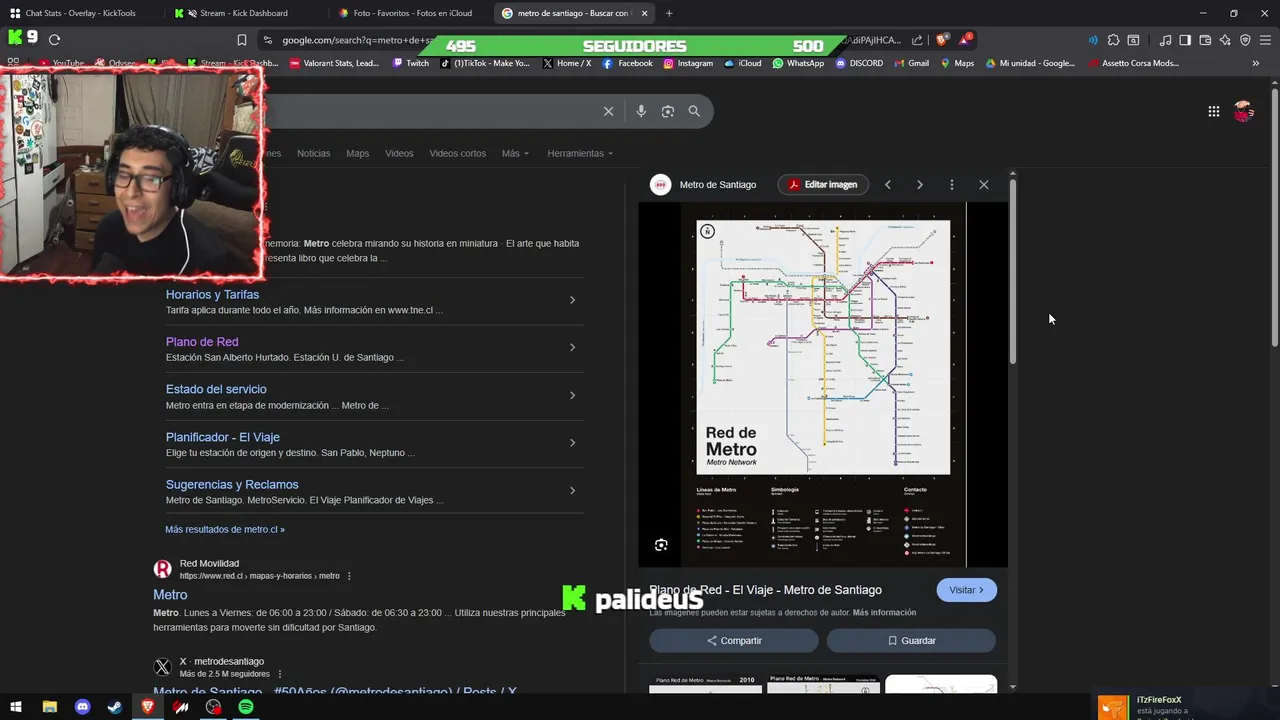Select the Maps search filter
The height and width of the screenshot is (720, 1280).
pos(357,153)
